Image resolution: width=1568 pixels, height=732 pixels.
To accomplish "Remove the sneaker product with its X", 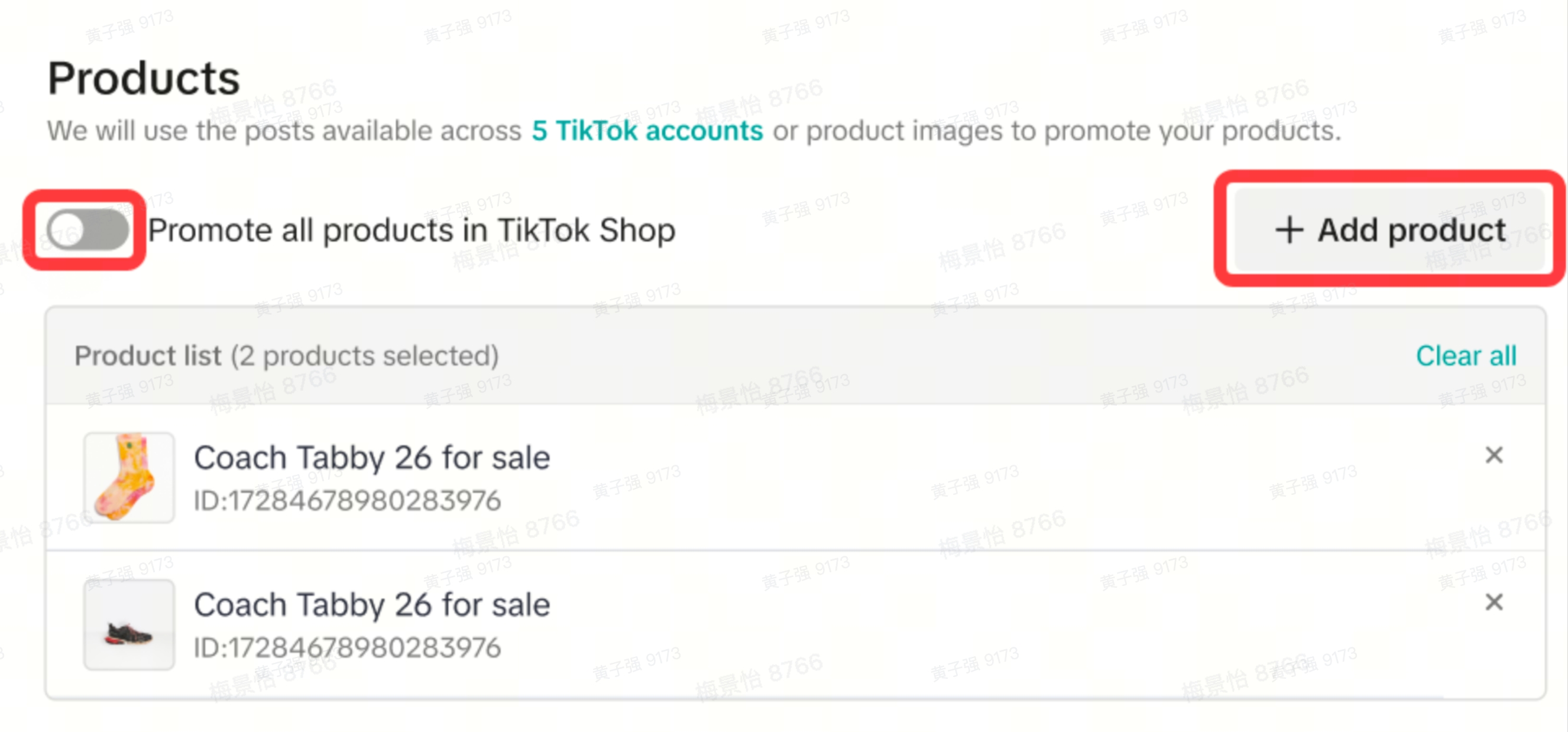I will click(x=1494, y=603).
